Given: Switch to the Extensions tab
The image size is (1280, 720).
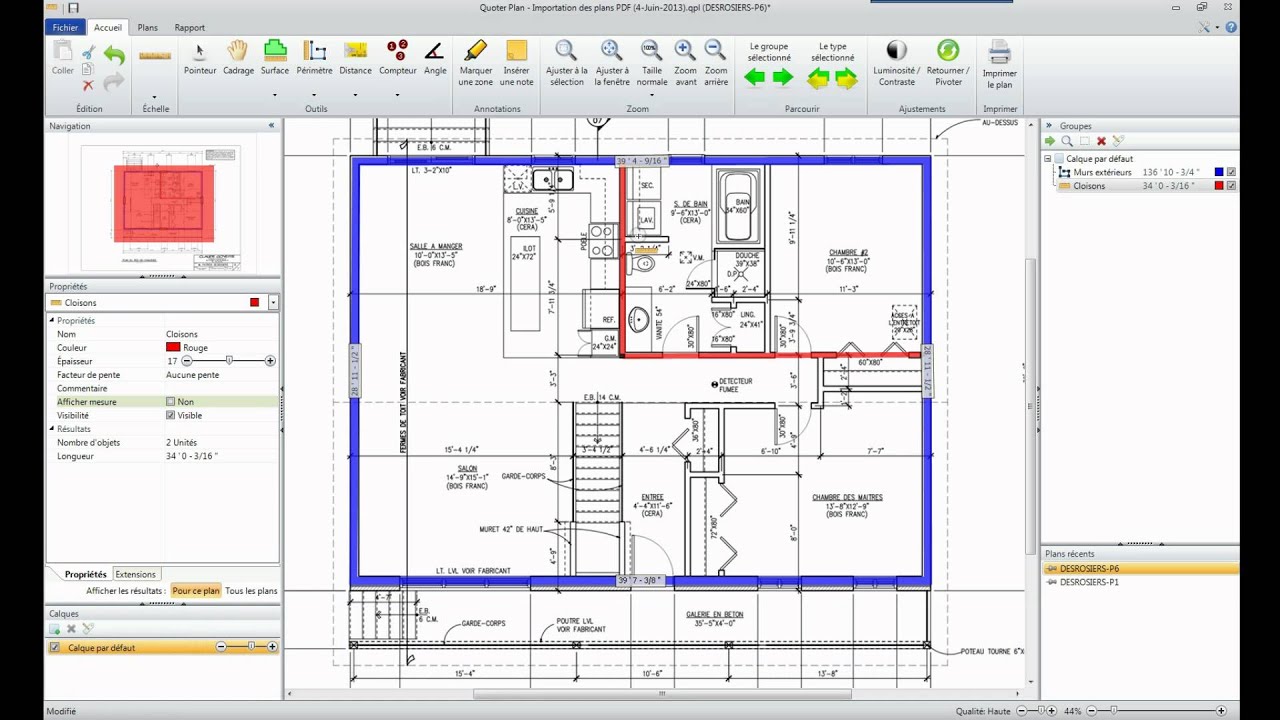Looking at the screenshot, I should 135,575.
